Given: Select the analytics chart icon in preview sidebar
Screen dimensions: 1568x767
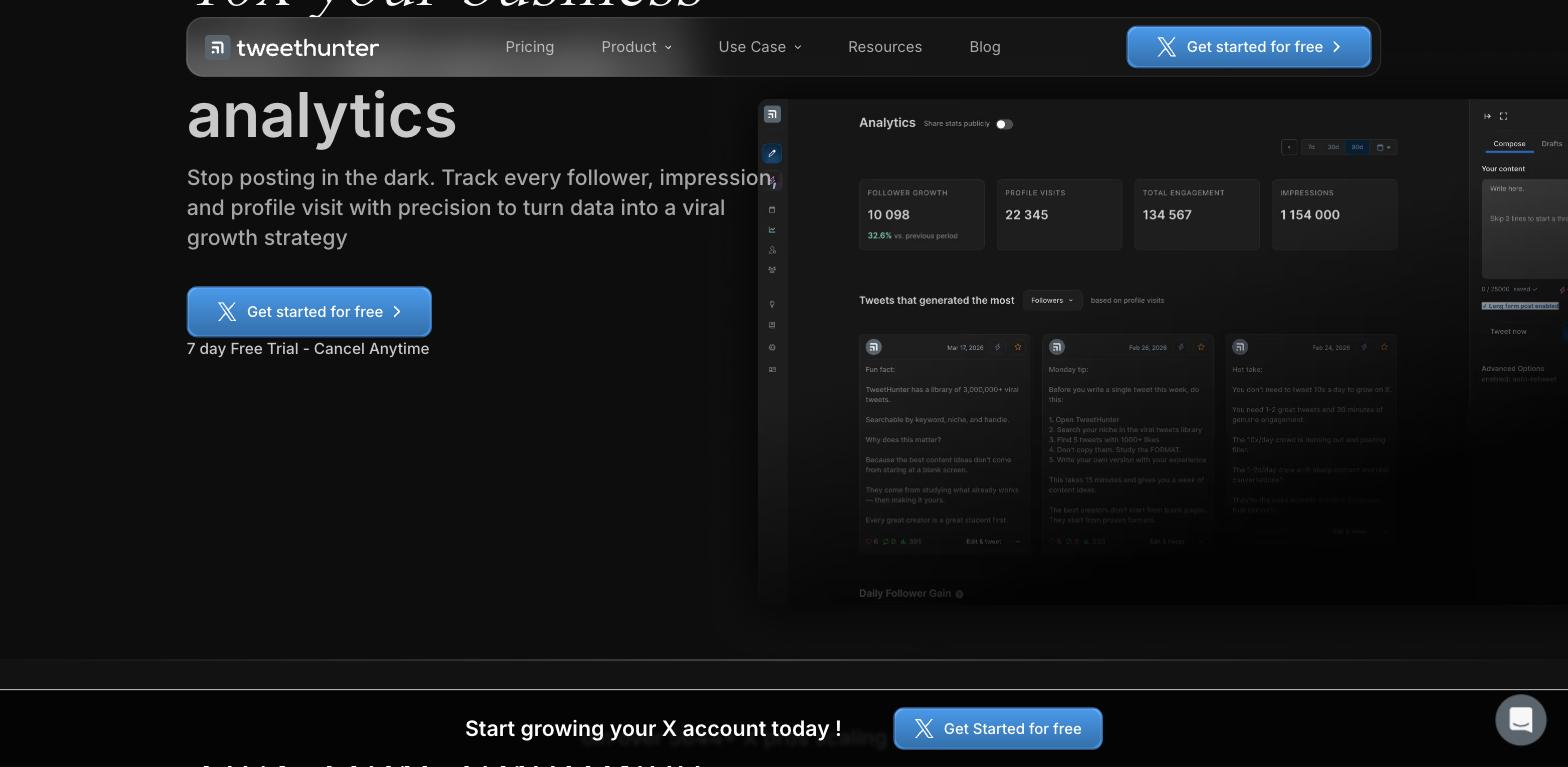Looking at the screenshot, I should pyautogui.click(x=772, y=230).
